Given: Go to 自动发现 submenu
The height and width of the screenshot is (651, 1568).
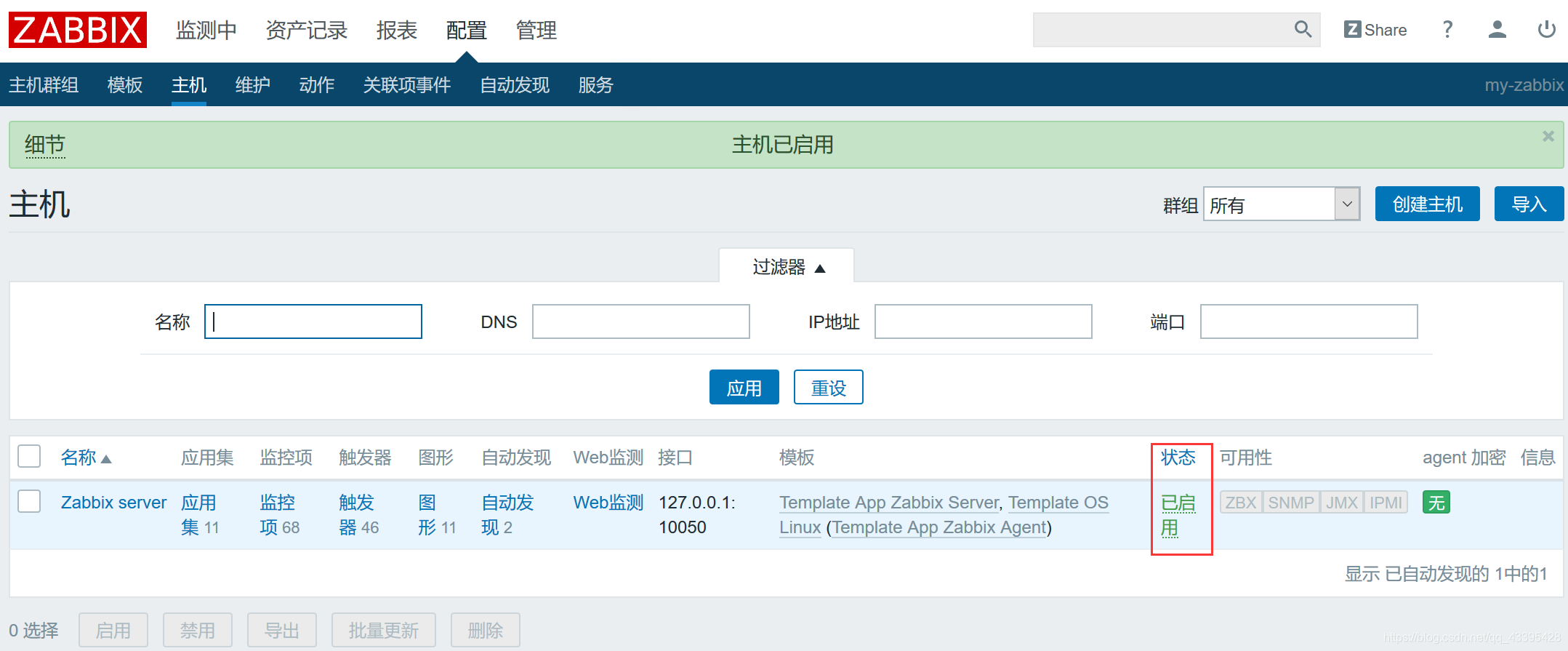Looking at the screenshot, I should pyautogui.click(x=515, y=85).
